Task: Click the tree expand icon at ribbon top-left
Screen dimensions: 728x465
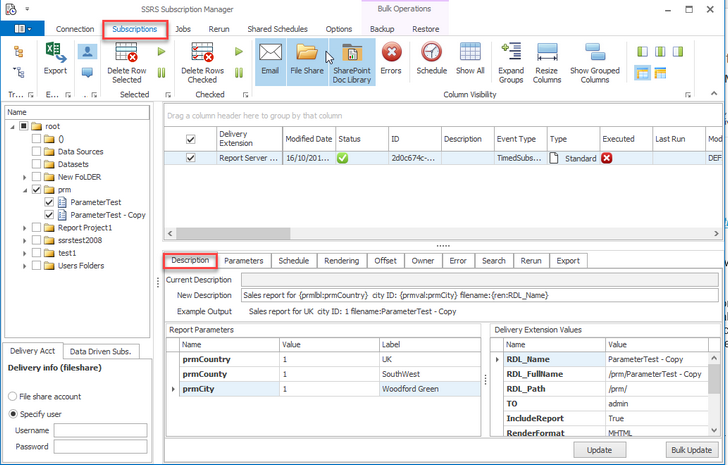Action: pos(19,52)
